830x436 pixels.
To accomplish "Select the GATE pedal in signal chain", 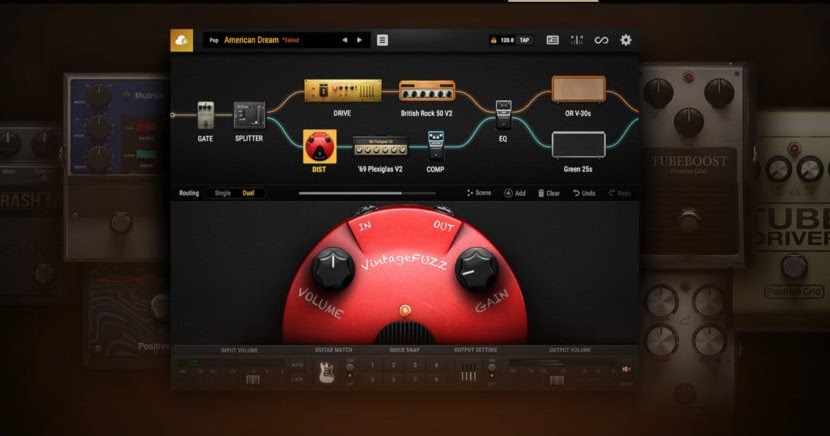I will [x=205, y=115].
